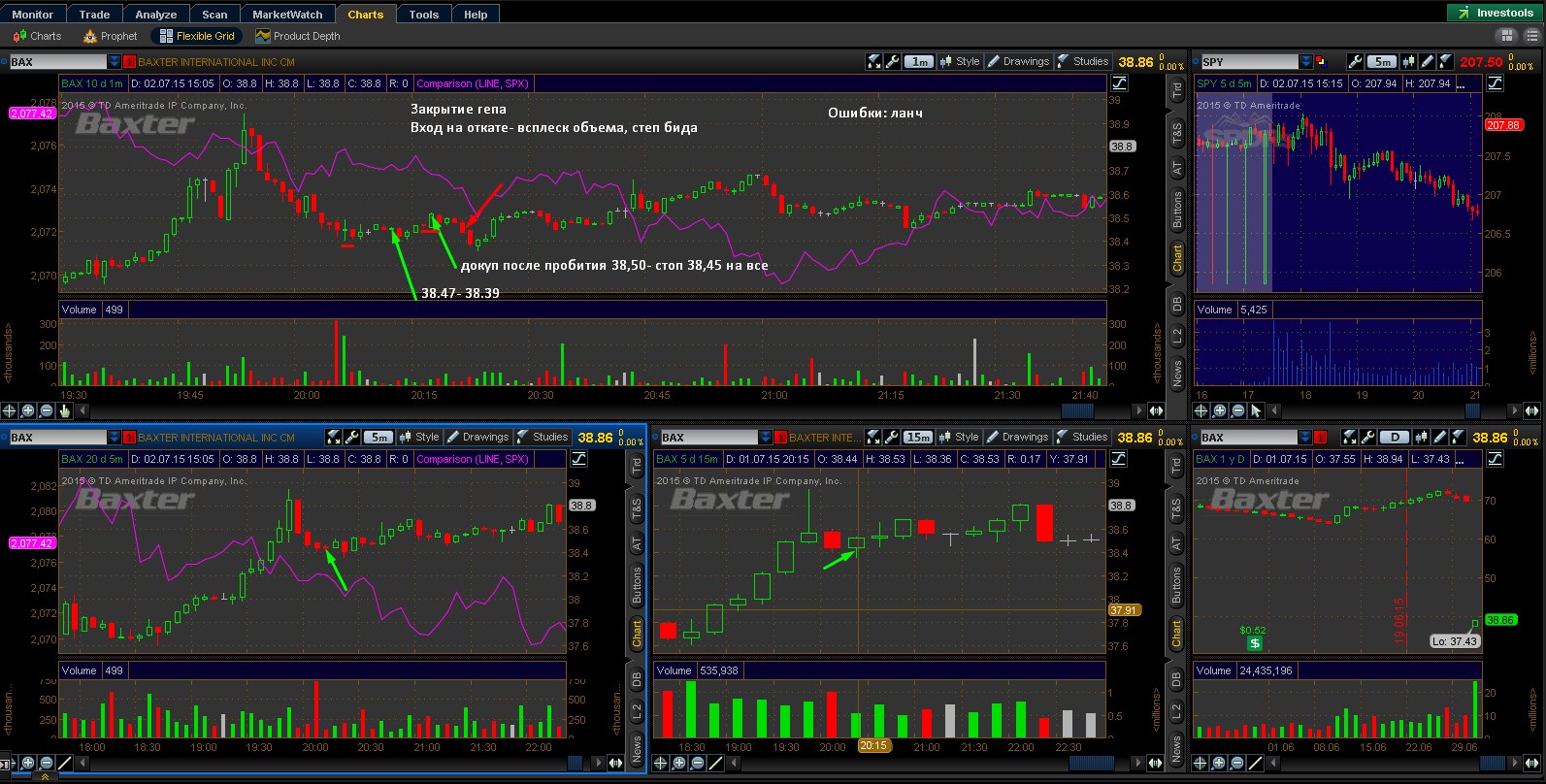Image resolution: width=1546 pixels, height=784 pixels.
Task: Toggle chart scale icon on top BAX 1m chart
Action: 1119,83
